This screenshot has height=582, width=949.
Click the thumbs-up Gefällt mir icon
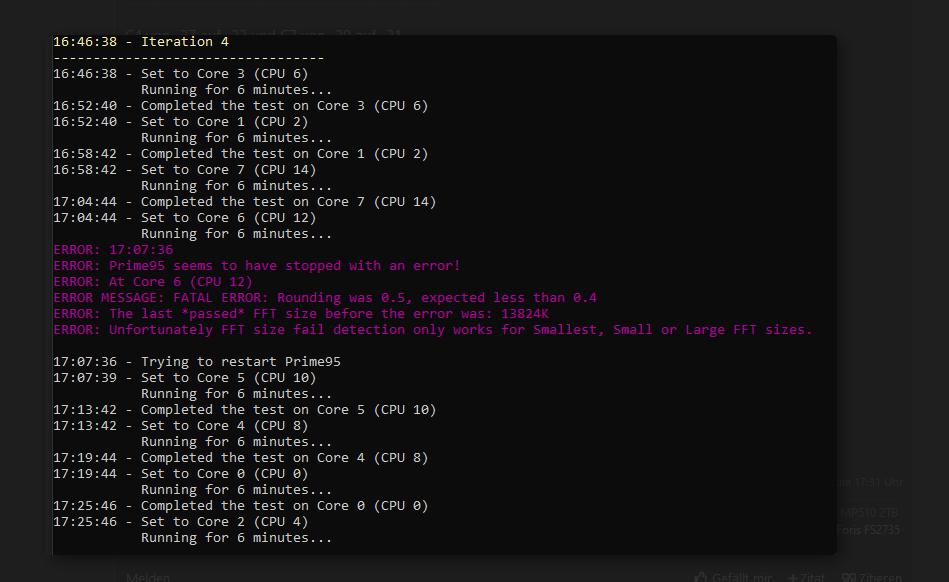click(x=700, y=577)
